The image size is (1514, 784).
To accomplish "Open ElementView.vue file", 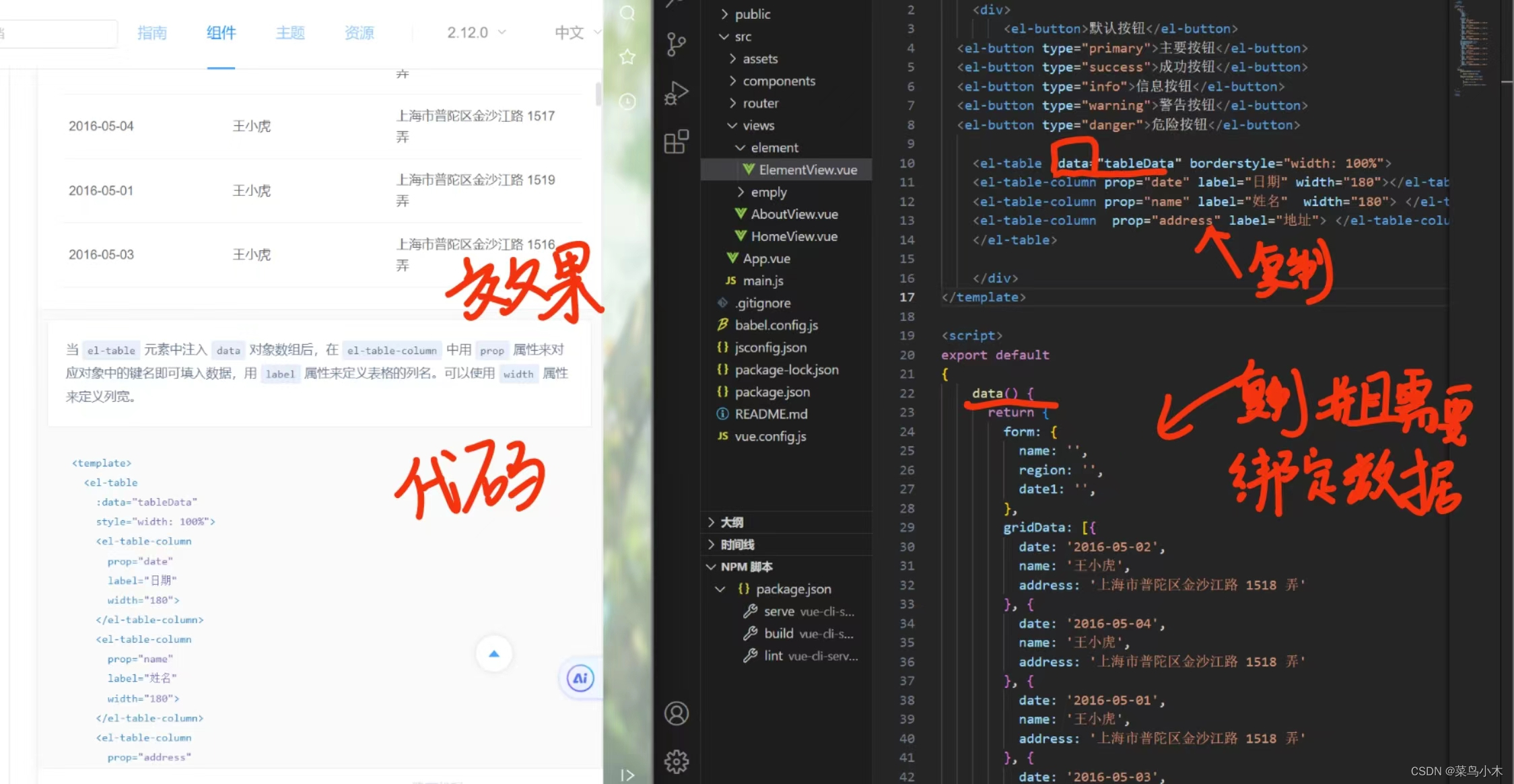I will 807,170.
